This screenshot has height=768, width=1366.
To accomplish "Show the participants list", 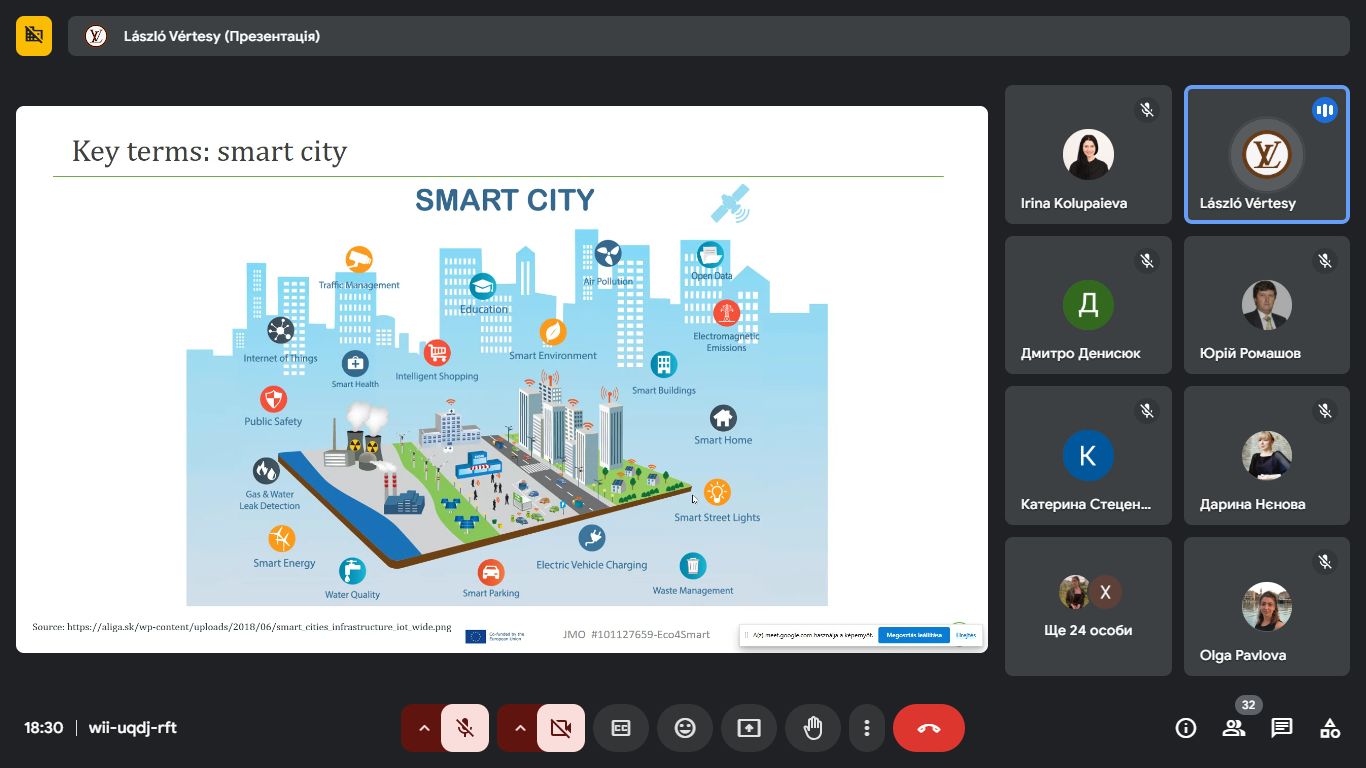I will point(1234,728).
